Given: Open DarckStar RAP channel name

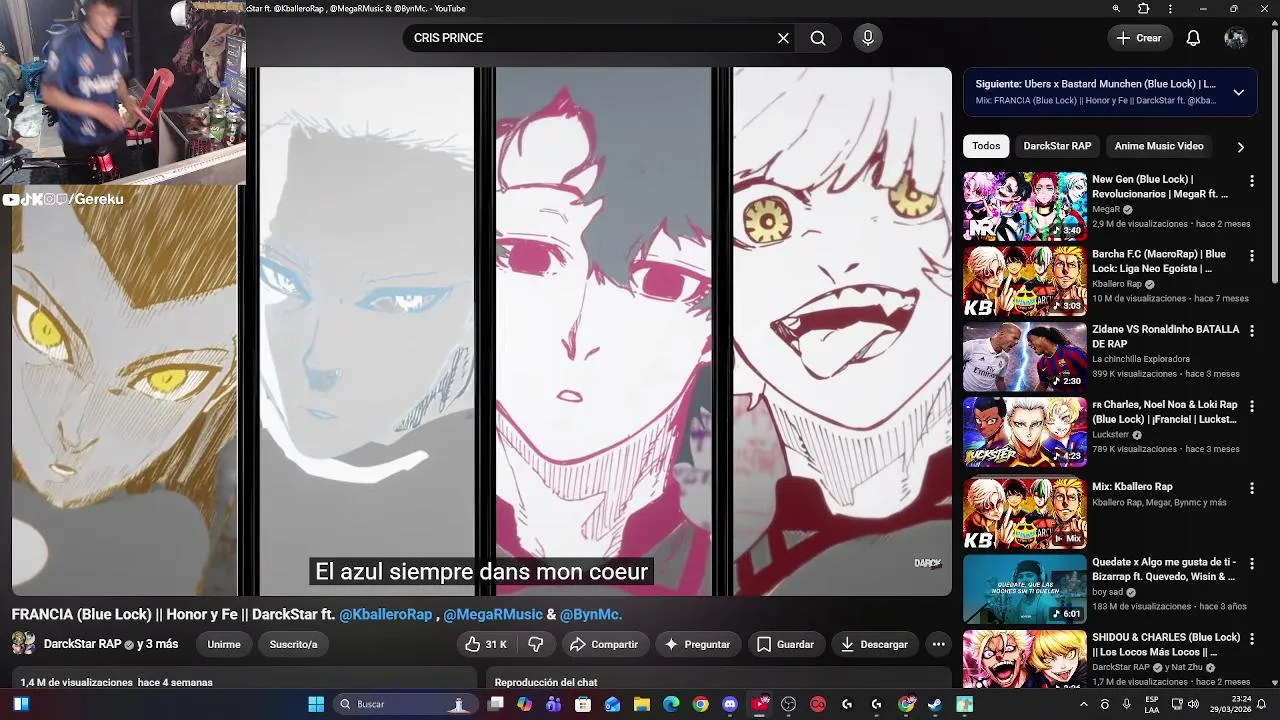Looking at the screenshot, I should click(x=82, y=644).
